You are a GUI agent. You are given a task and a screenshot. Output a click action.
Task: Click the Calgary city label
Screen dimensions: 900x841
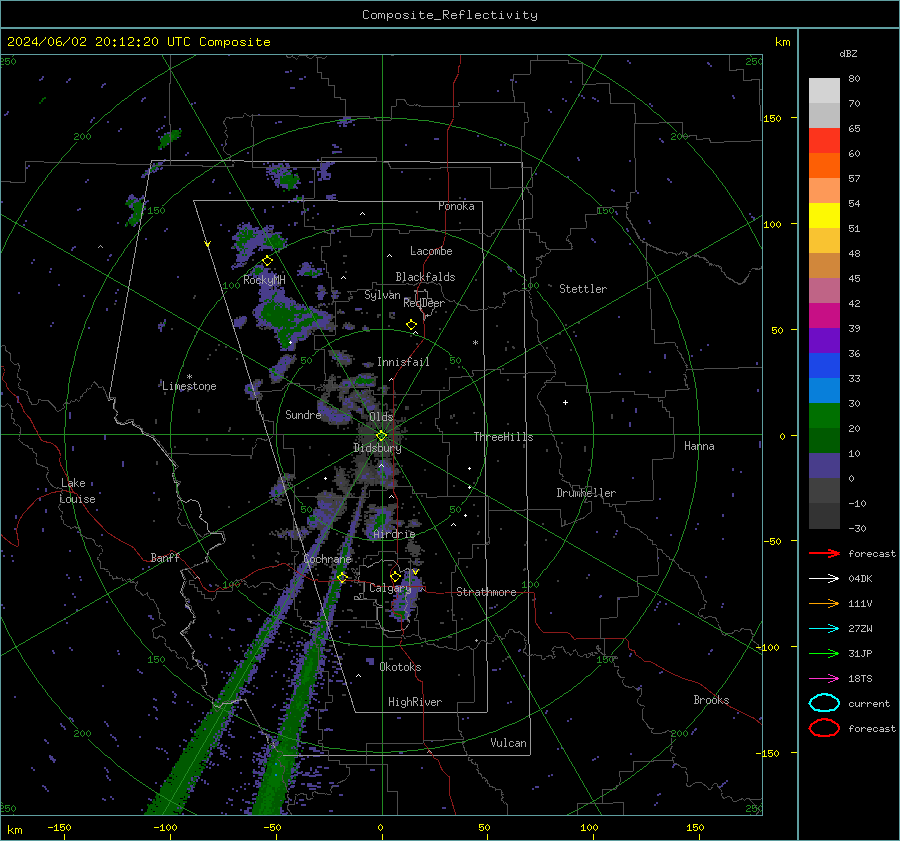tap(390, 588)
